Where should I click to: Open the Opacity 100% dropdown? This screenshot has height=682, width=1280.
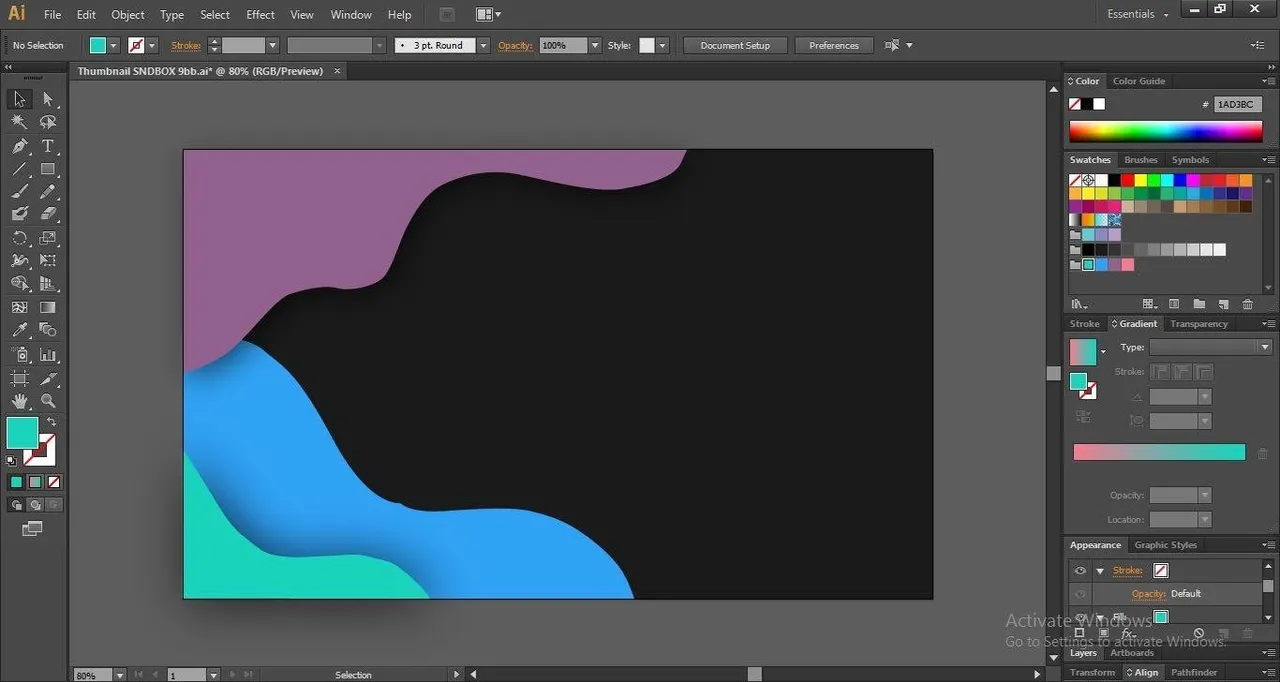[x=595, y=45]
